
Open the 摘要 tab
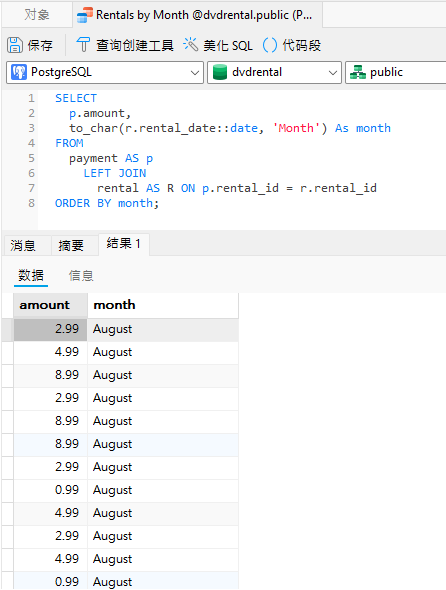[71, 246]
